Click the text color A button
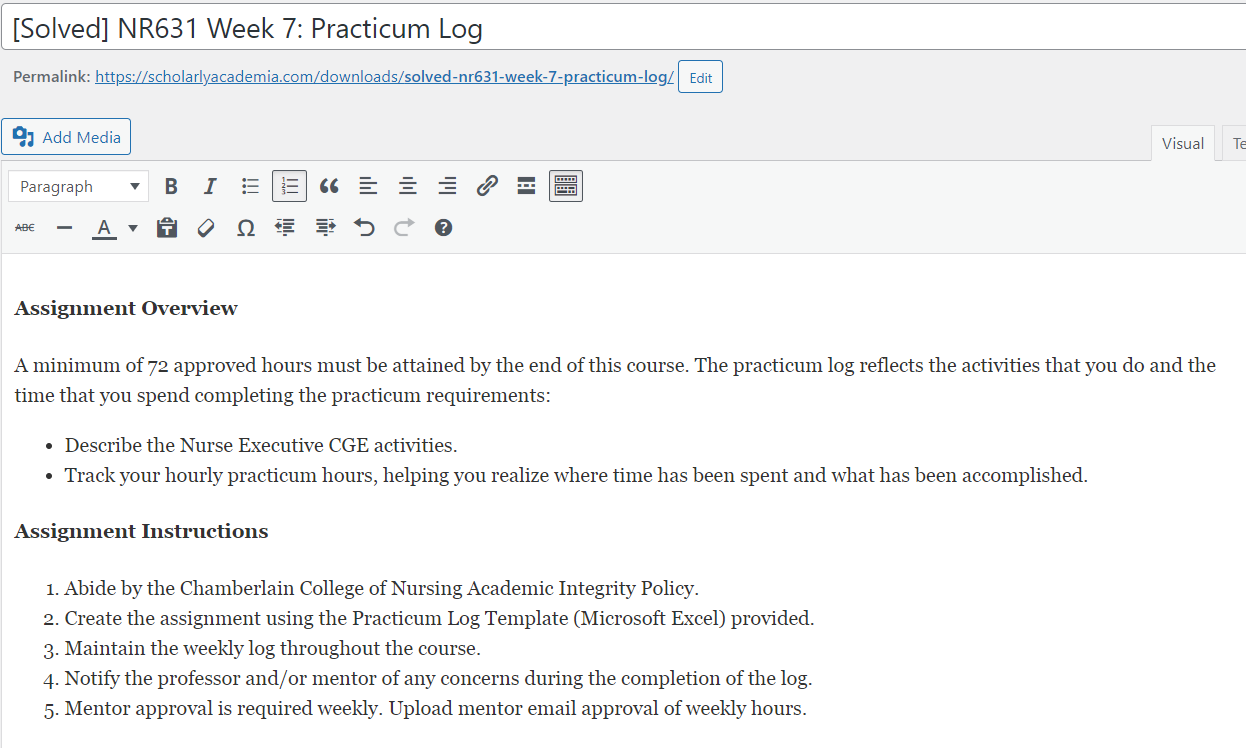The image size is (1246, 748). tap(104, 228)
